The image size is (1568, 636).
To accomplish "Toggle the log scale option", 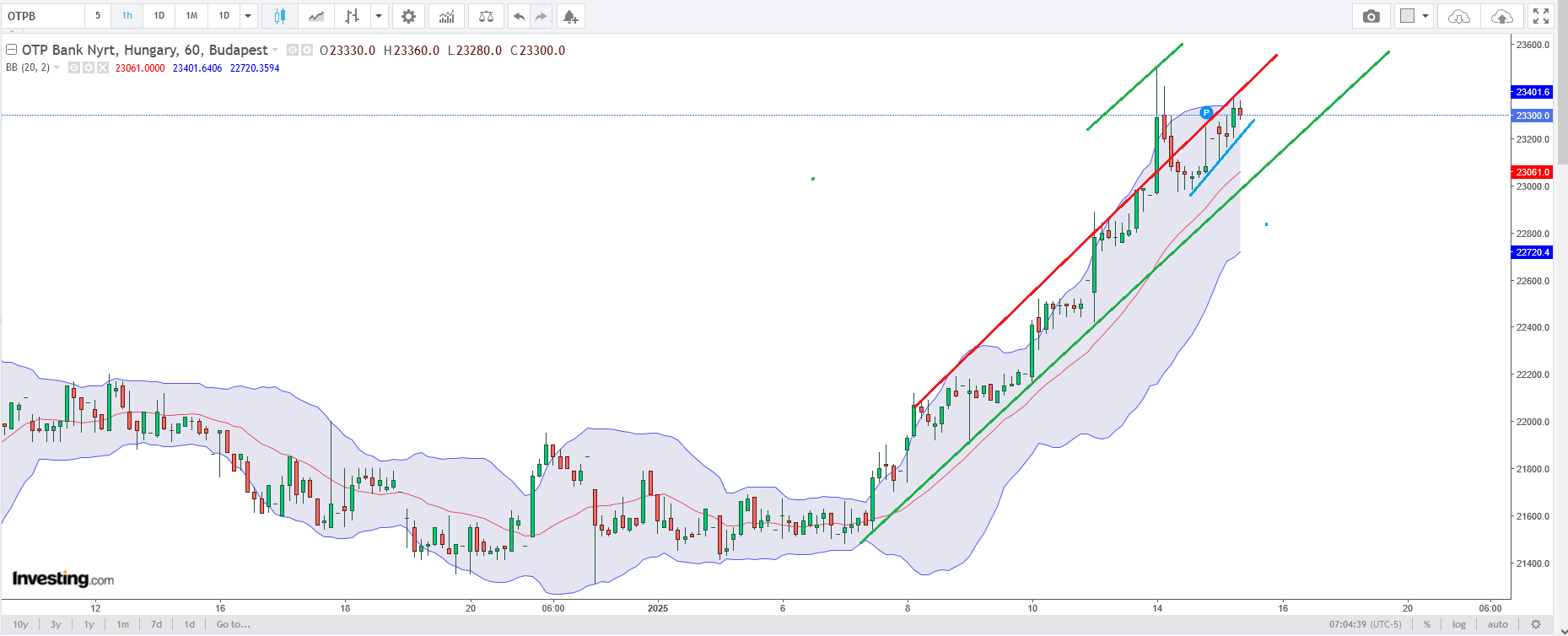I will tap(1459, 624).
